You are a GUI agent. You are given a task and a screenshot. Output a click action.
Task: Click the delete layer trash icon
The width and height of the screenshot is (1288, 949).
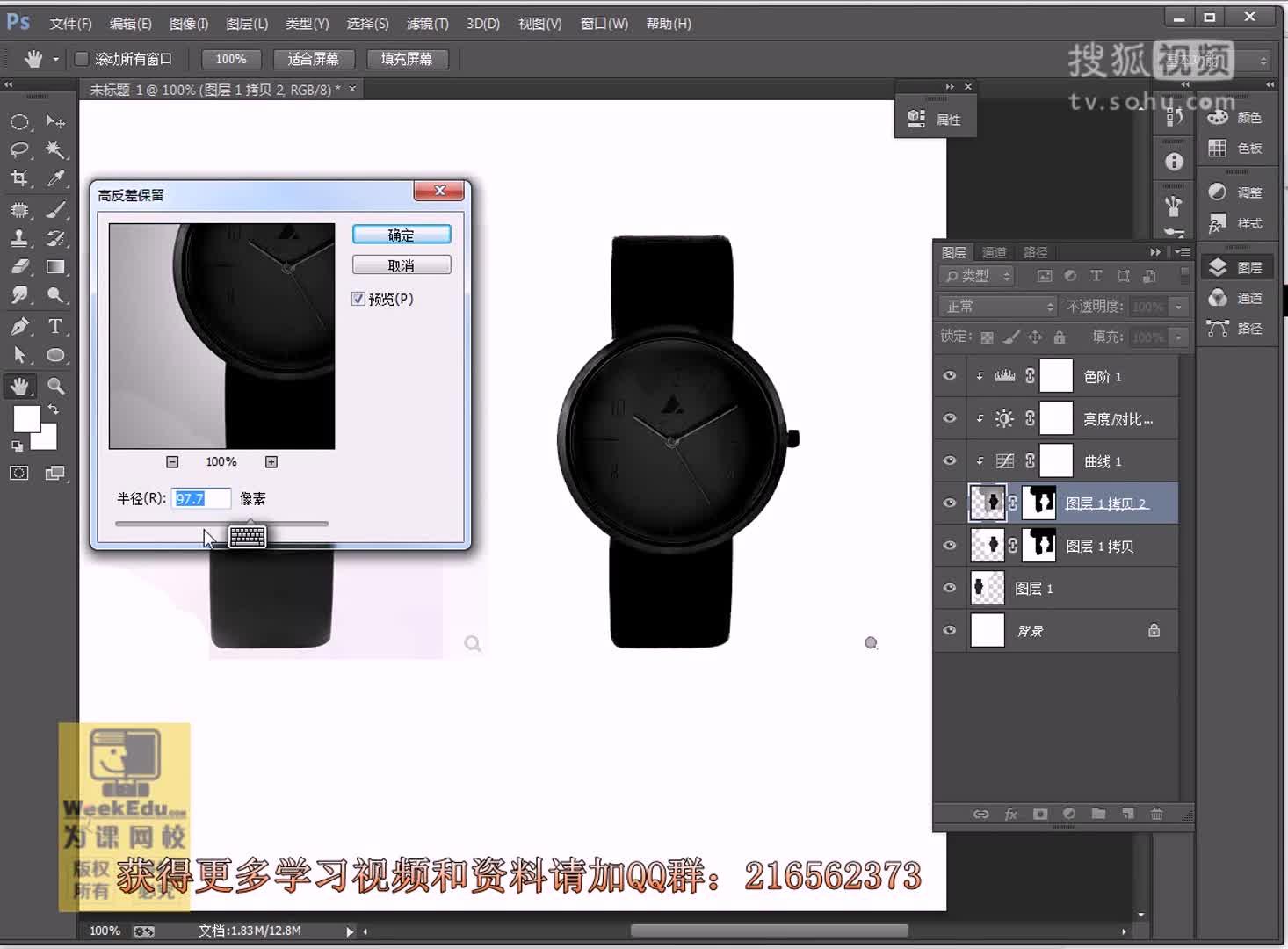click(1158, 814)
